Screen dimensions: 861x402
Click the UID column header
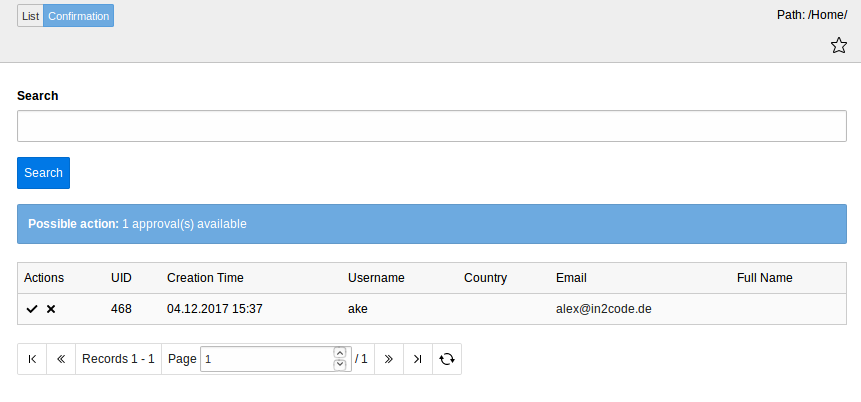click(x=121, y=278)
